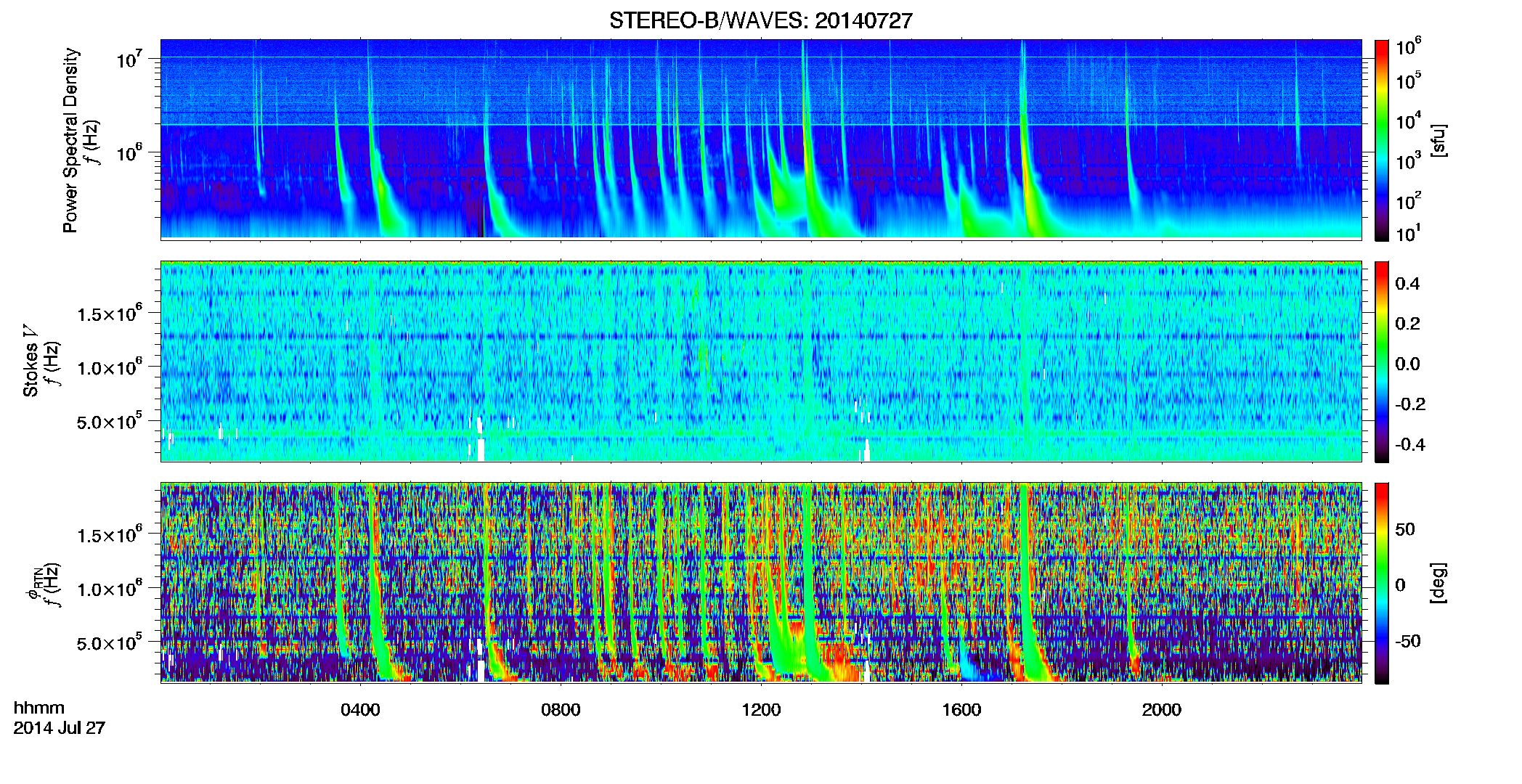This screenshot has height=784, width=1522.
Task: Click the 10^6 colorbar tick label
Action: pyautogui.click(x=1408, y=47)
